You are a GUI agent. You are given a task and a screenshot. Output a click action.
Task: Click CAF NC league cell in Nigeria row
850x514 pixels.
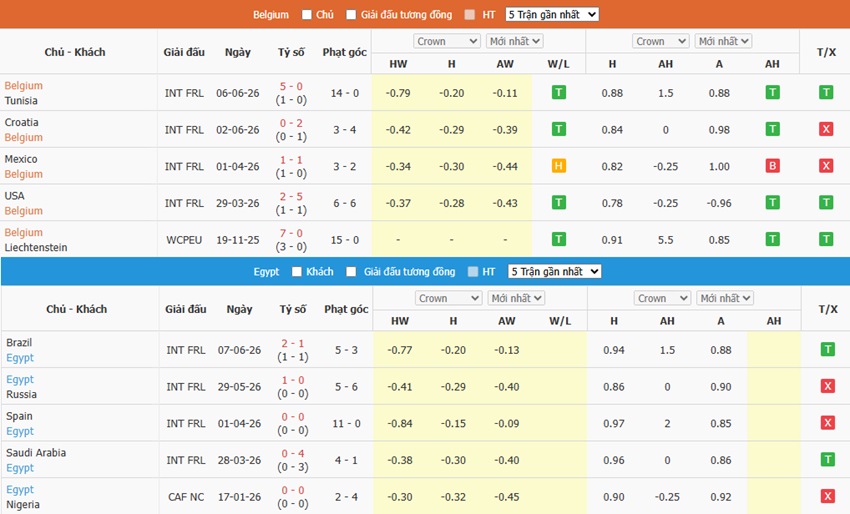pos(186,497)
